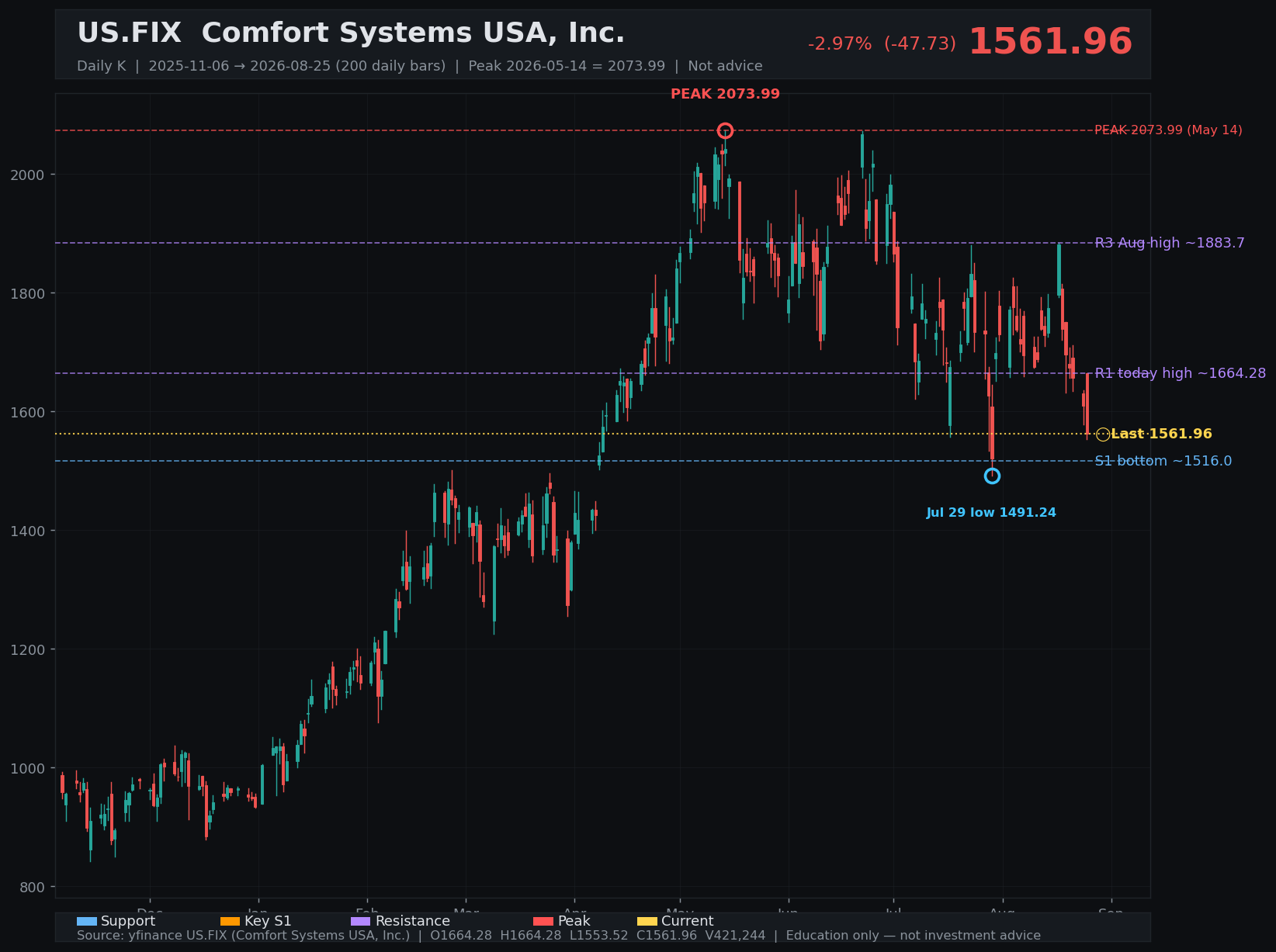Screen dimensions: 1276x952
Task: Click the red Peak legend swatch
Action: [x=543, y=922]
